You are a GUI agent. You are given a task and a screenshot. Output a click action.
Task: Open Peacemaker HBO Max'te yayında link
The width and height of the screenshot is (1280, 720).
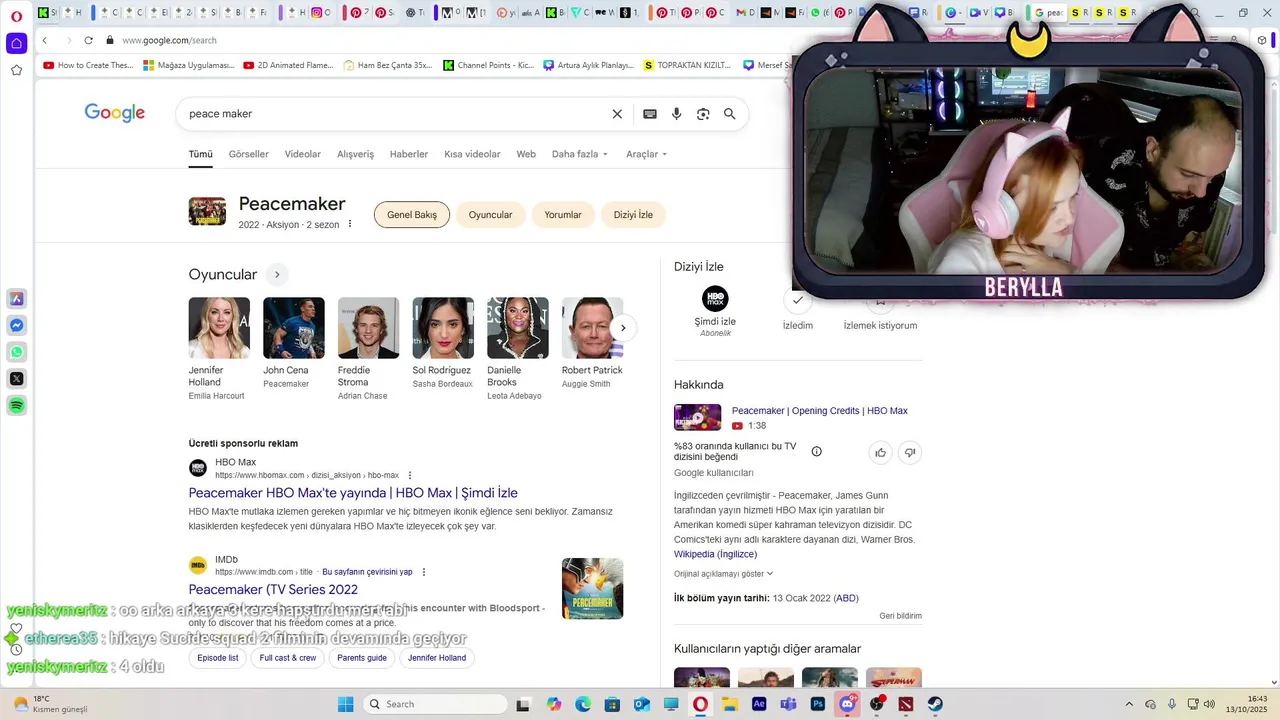pos(353,493)
